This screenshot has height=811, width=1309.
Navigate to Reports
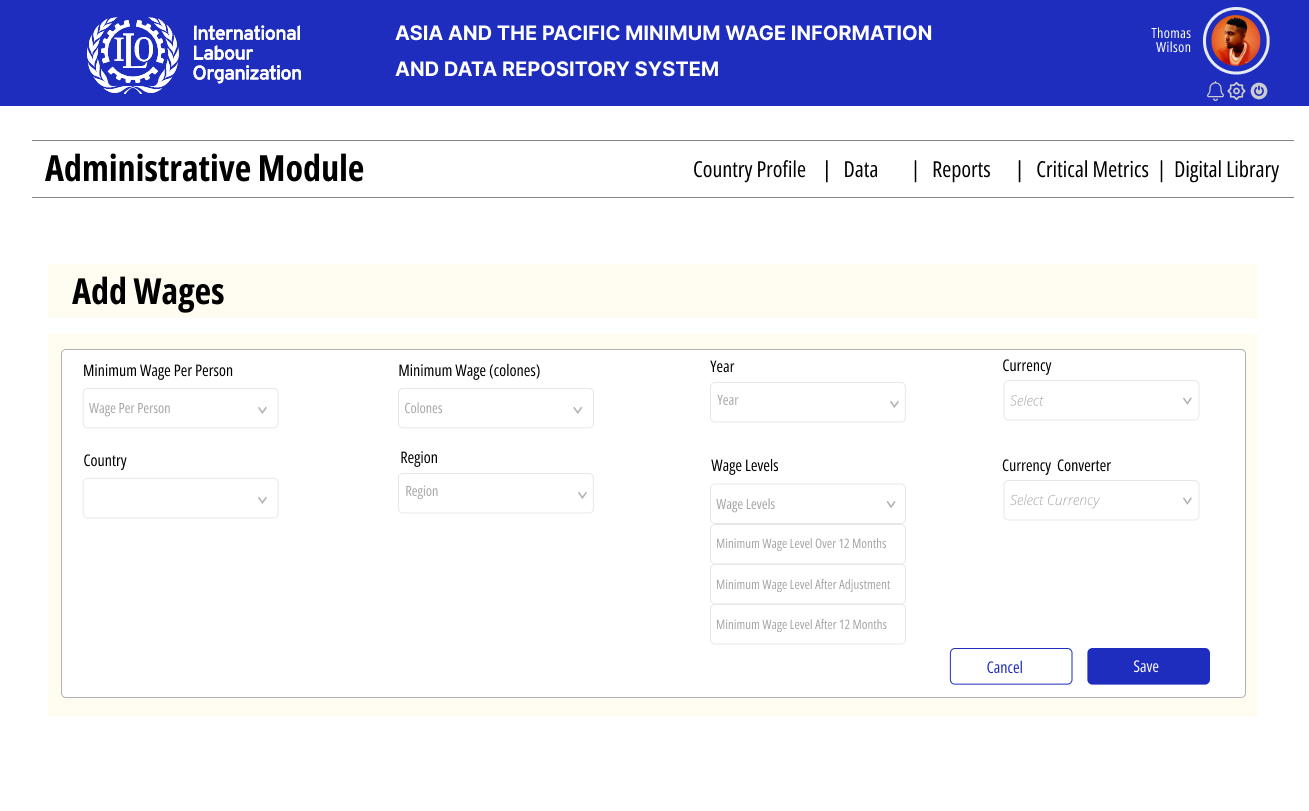961,170
